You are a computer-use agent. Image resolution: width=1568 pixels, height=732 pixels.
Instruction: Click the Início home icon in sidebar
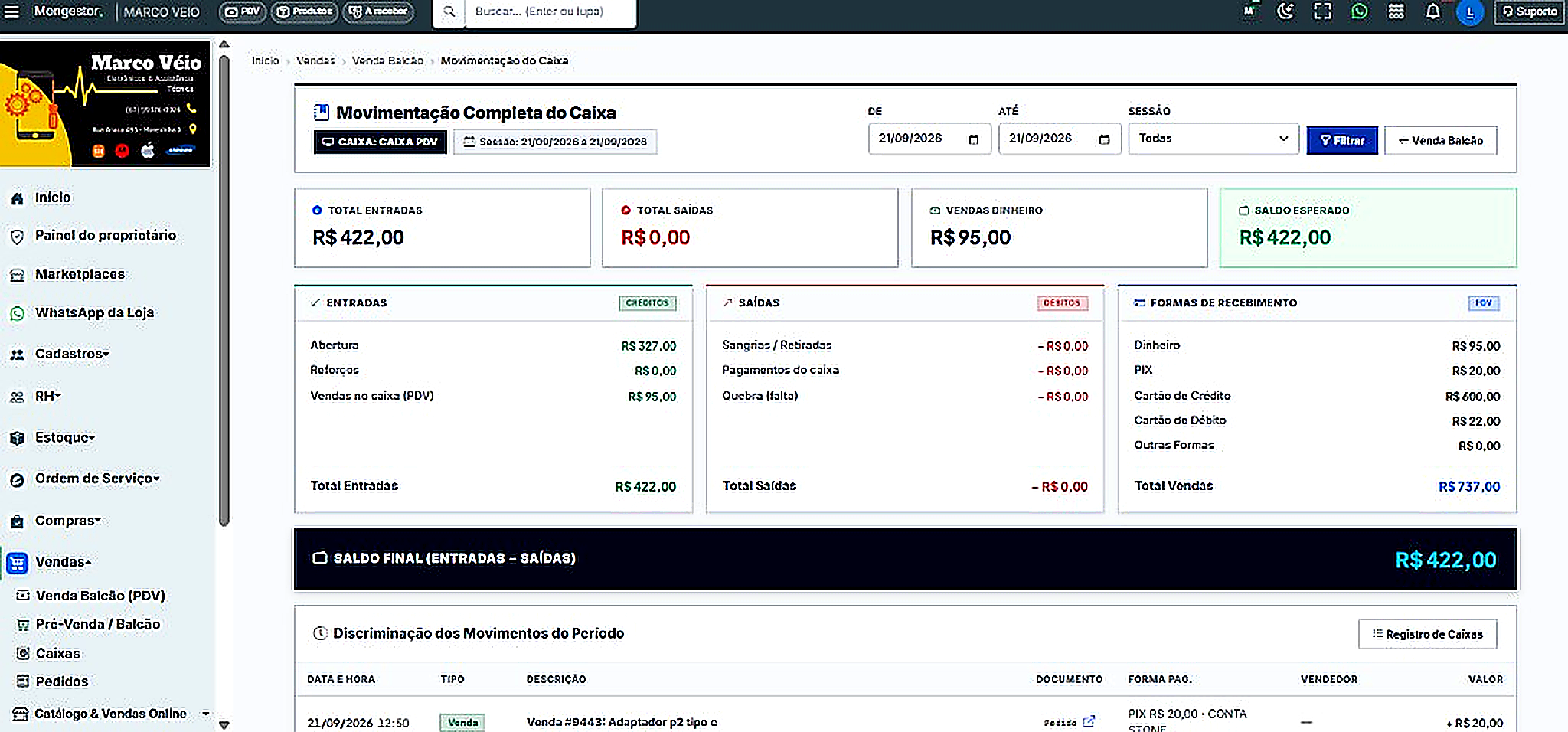tap(18, 198)
